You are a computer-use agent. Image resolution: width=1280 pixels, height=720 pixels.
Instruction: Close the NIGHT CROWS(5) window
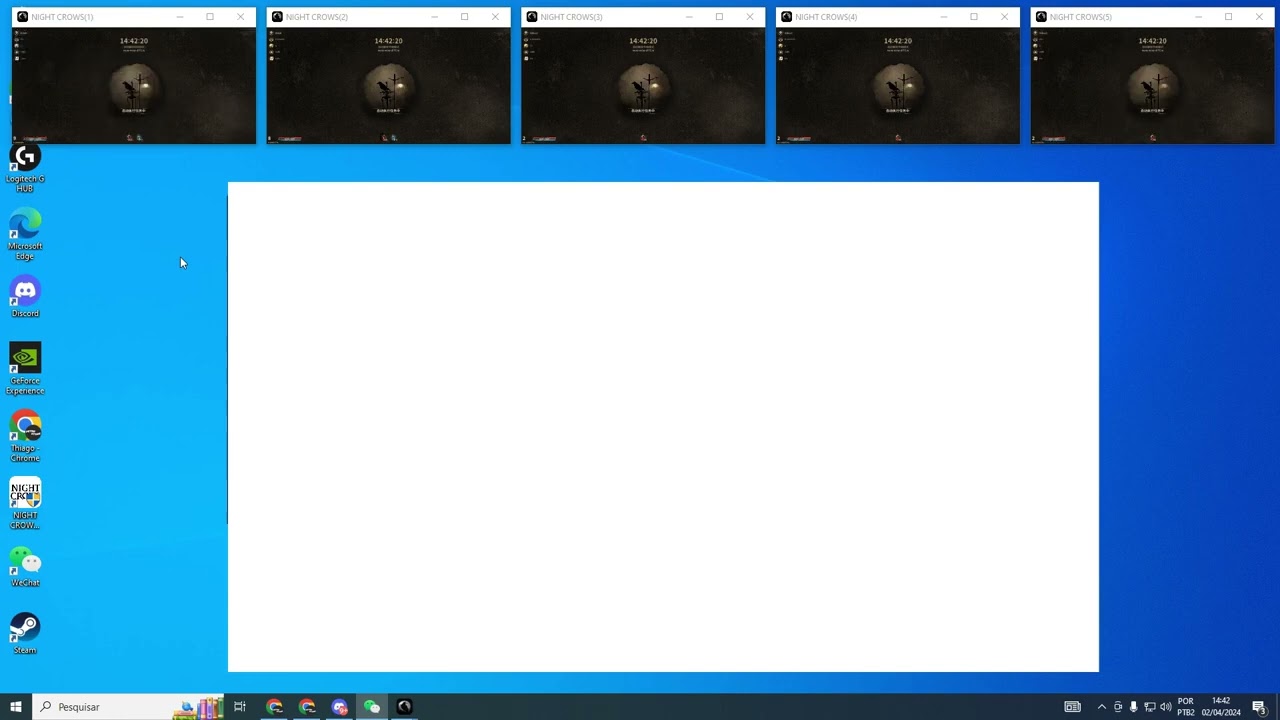tap(1259, 17)
